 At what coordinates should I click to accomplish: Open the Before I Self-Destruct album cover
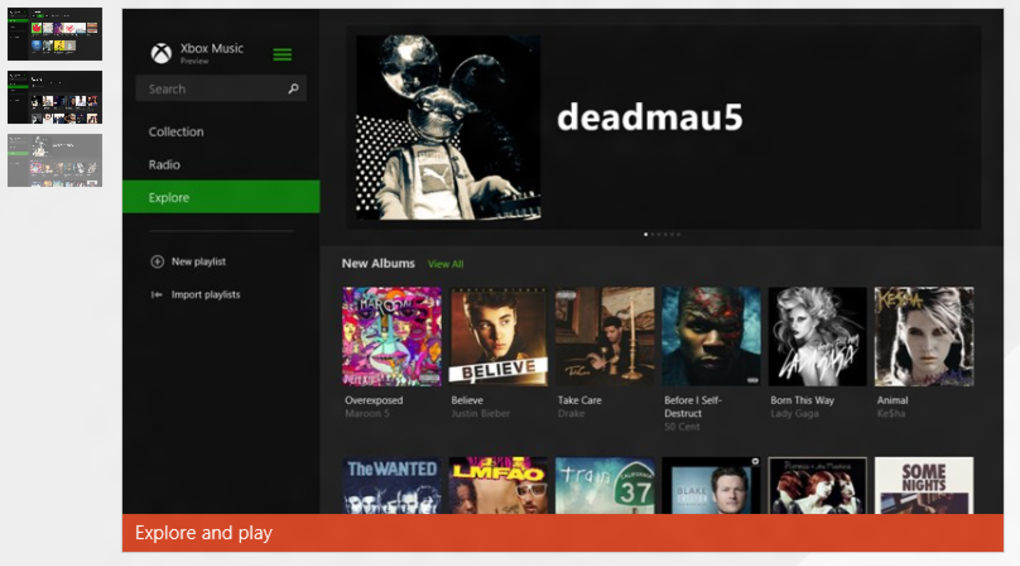coord(711,337)
